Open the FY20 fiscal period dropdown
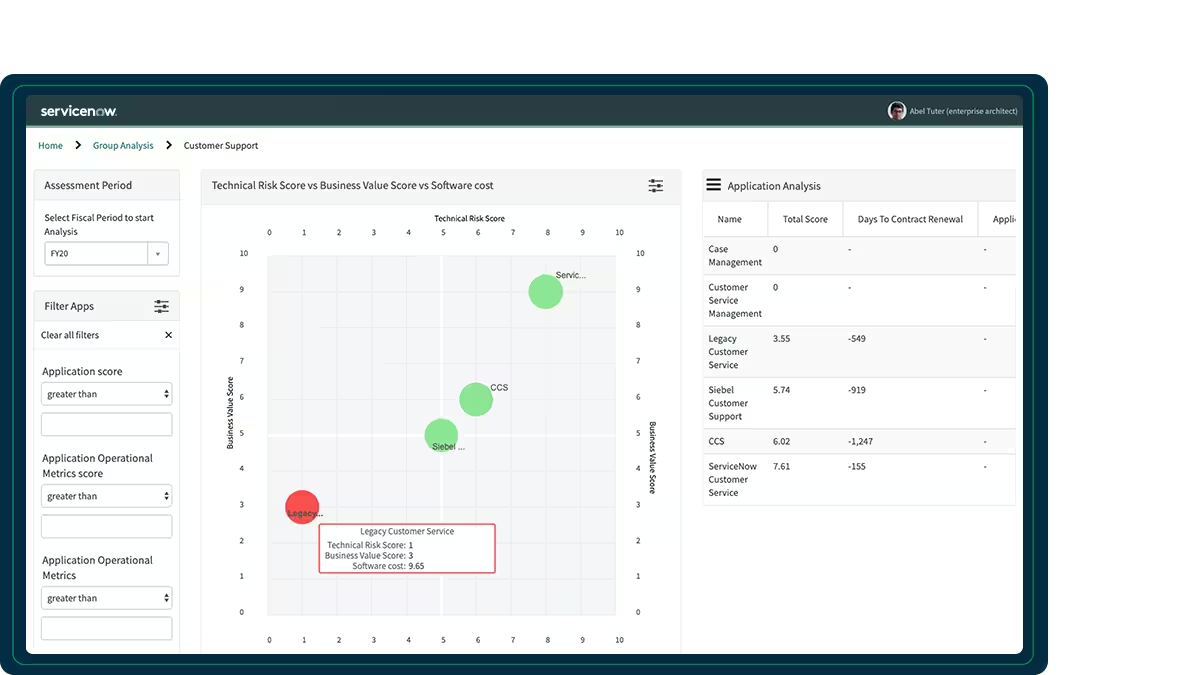 pyautogui.click(x=157, y=253)
